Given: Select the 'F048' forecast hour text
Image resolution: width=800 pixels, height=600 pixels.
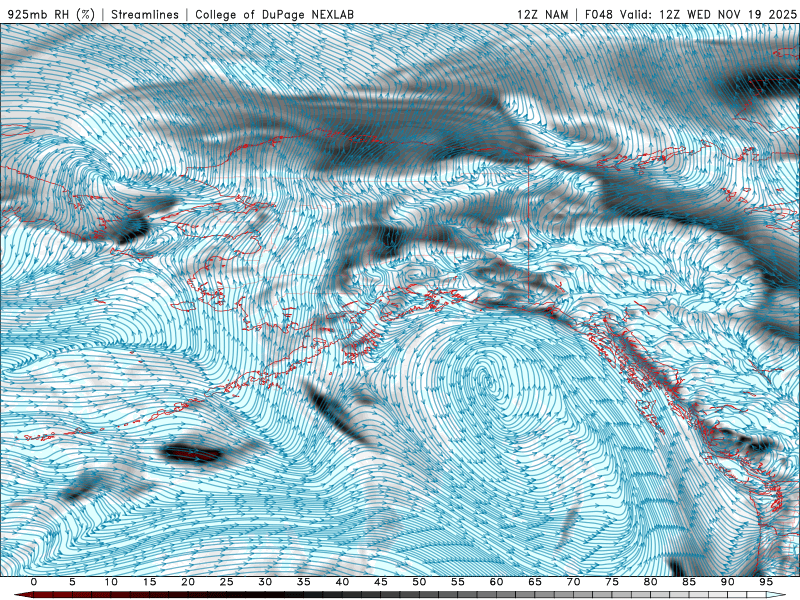Looking at the screenshot, I should point(599,14).
